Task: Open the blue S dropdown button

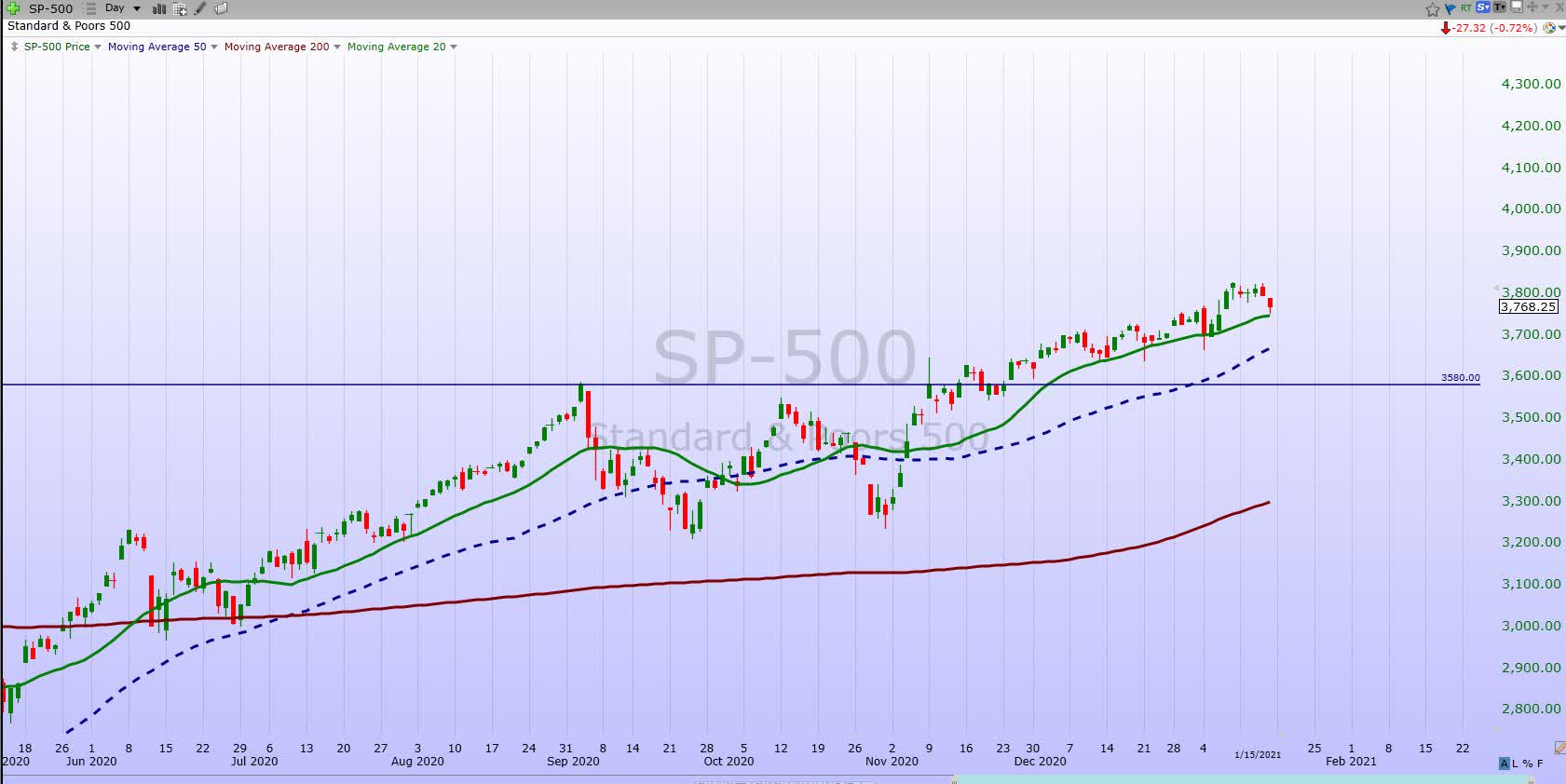Action: [x=1483, y=7]
